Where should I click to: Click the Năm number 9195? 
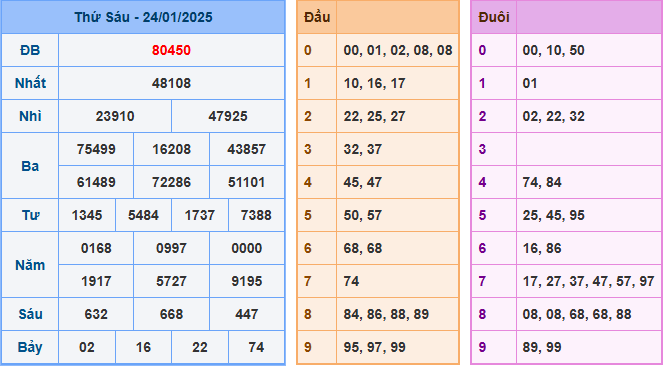(x=247, y=281)
